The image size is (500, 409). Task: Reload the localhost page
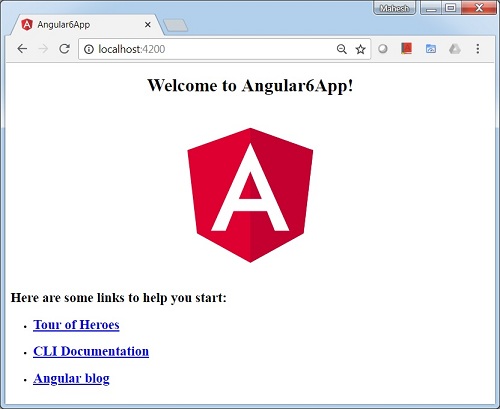click(64, 49)
